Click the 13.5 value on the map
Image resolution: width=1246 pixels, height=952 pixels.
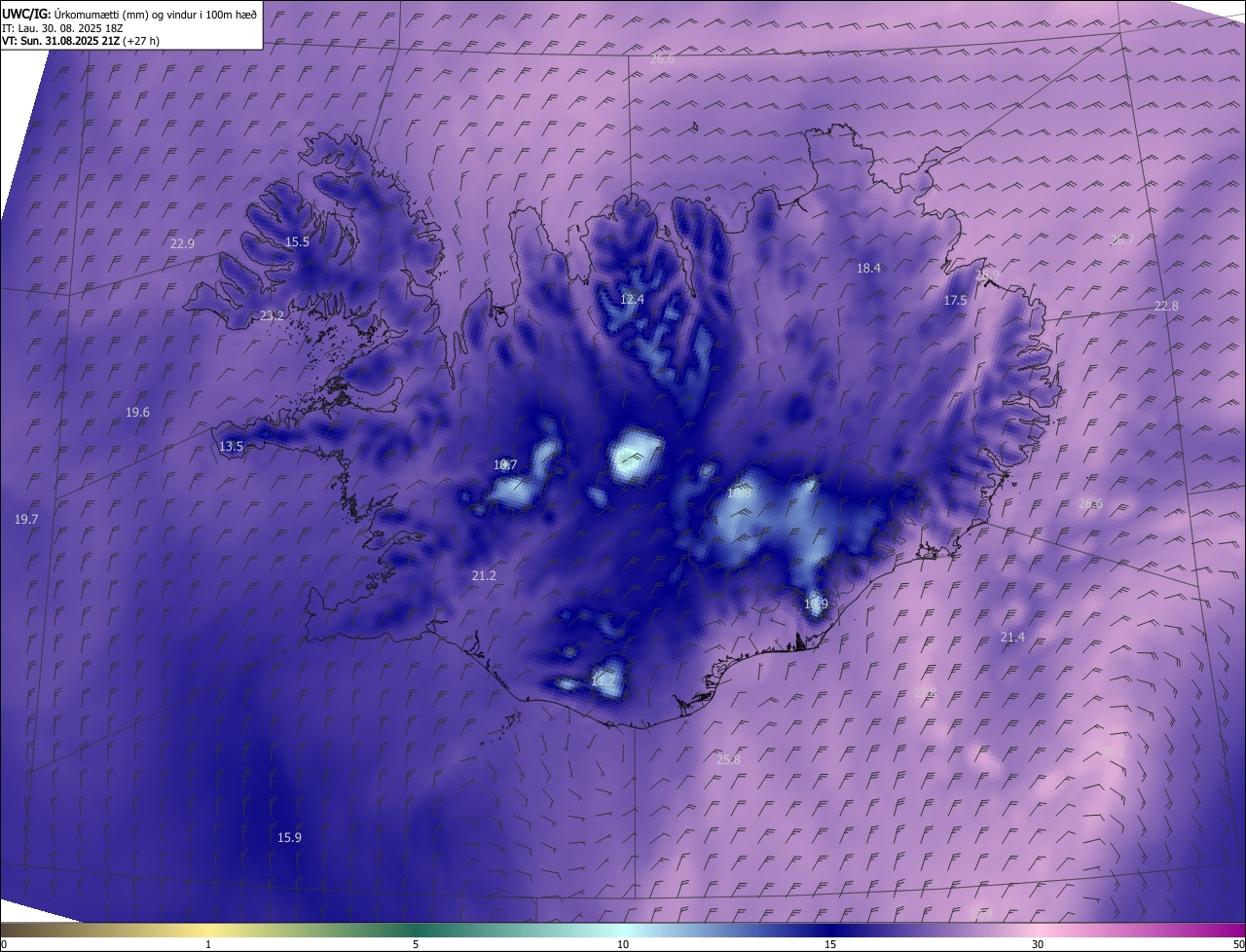point(231,446)
